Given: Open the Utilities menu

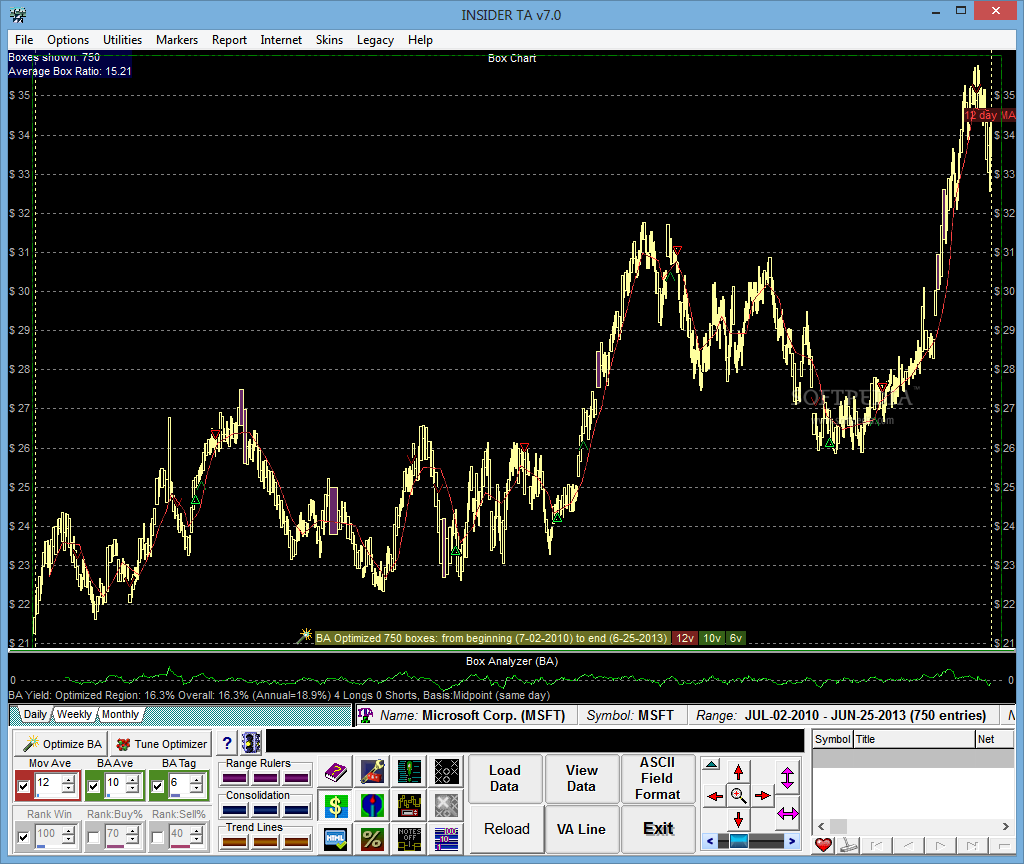Looking at the screenshot, I should tap(122, 40).
